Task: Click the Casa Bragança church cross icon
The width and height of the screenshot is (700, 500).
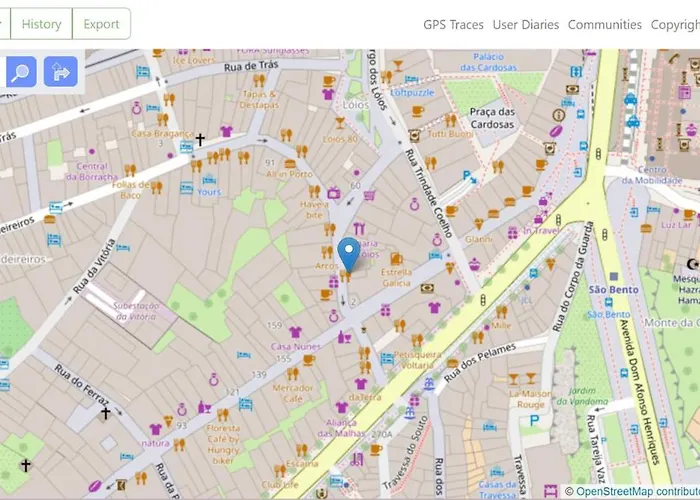Action: click(x=200, y=140)
